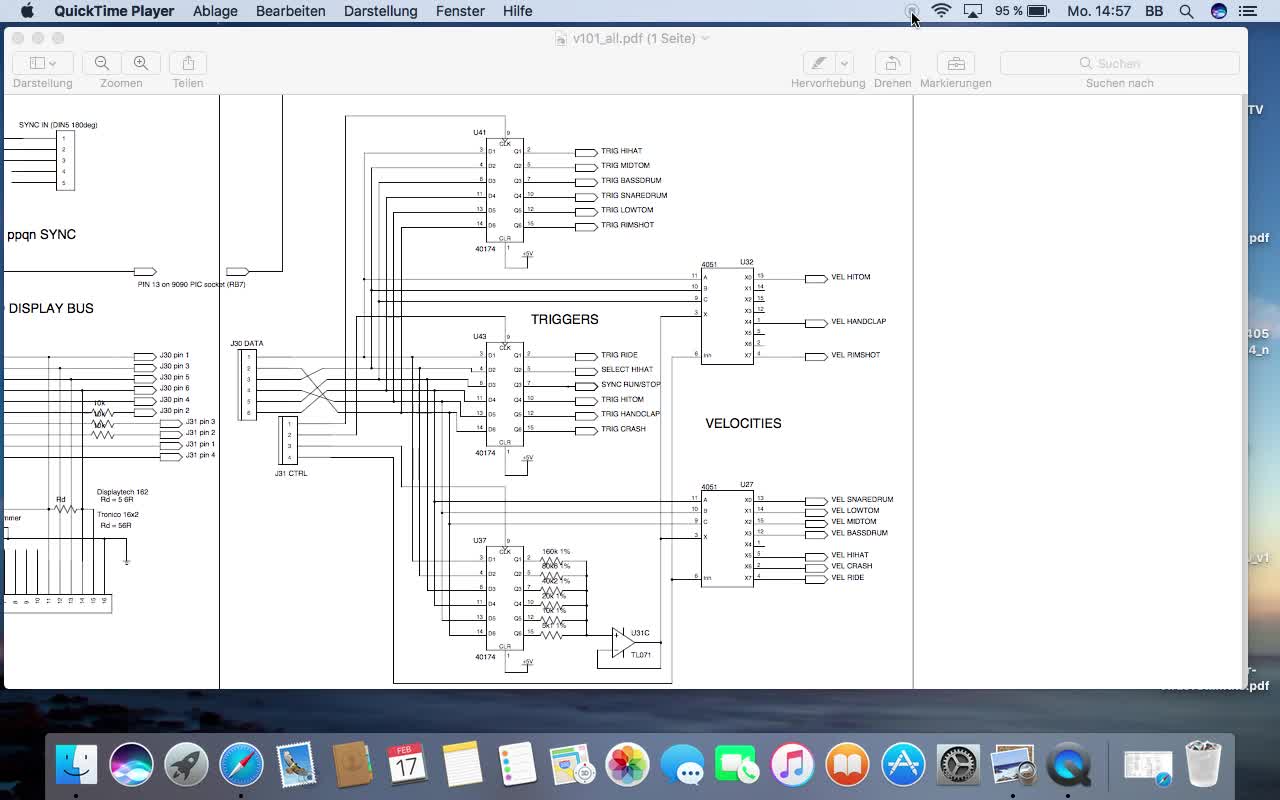Open the Bearbeiten menu

click(x=291, y=11)
